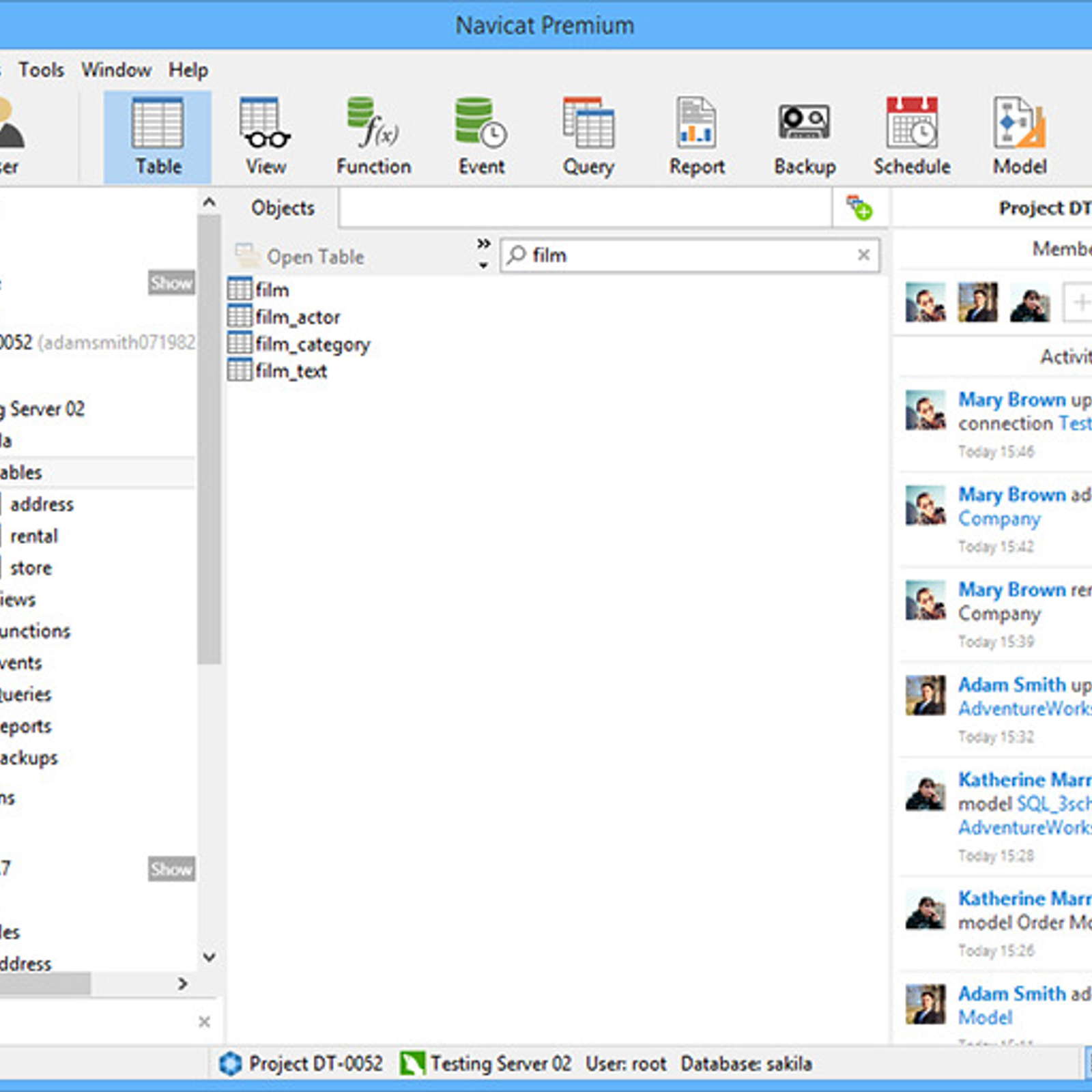Screen dimensions: 1092x1092
Task: Click the second member avatar
Action: (977, 302)
